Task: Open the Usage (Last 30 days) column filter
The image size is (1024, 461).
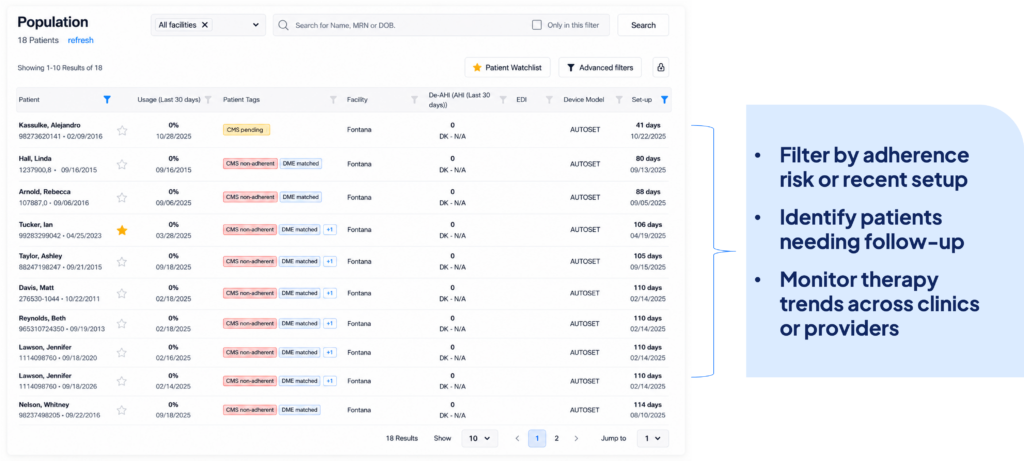Action: [208, 100]
